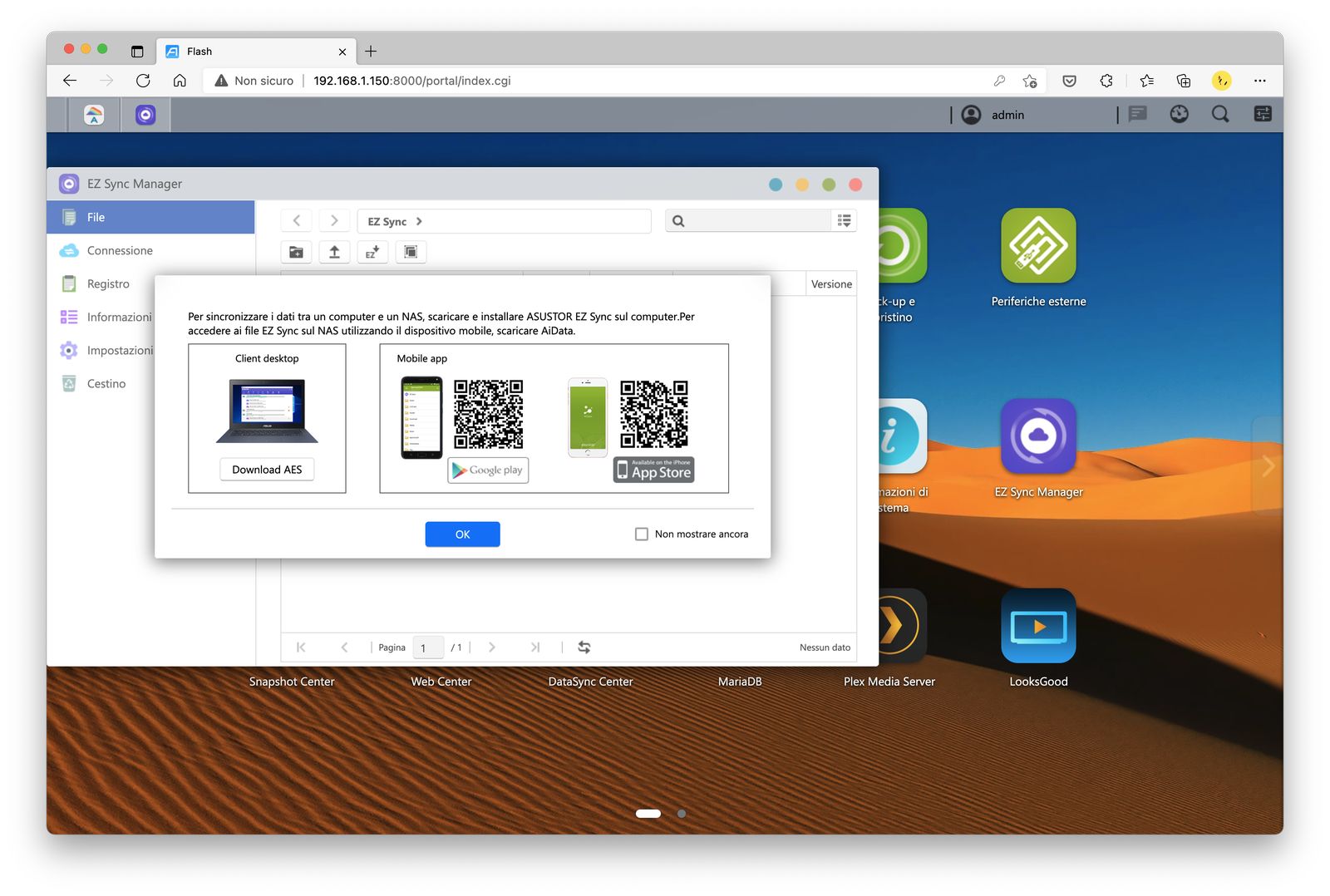Image resolution: width=1330 pixels, height=896 pixels.
Task: Click the DataSync Center desktop label
Action: [x=590, y=682]
